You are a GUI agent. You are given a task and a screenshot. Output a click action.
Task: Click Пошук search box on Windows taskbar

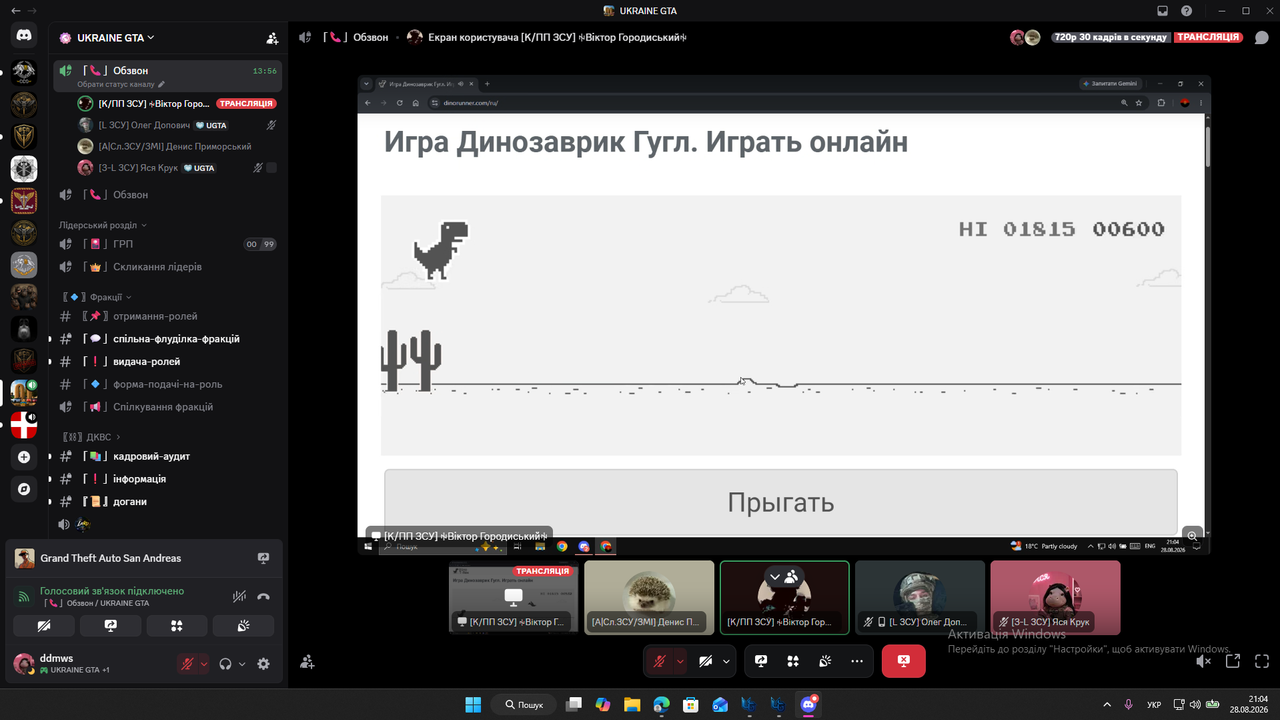pos(525,705)
